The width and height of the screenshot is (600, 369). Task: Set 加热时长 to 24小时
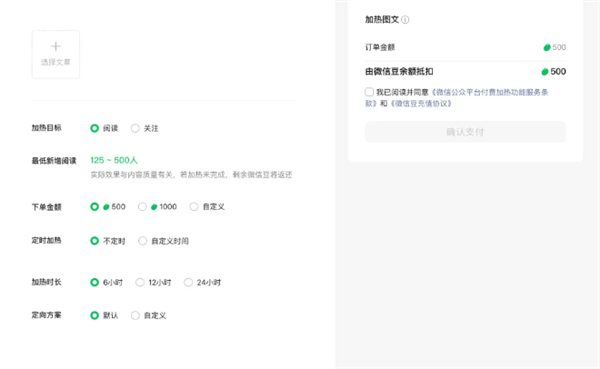tap(188, 282)
